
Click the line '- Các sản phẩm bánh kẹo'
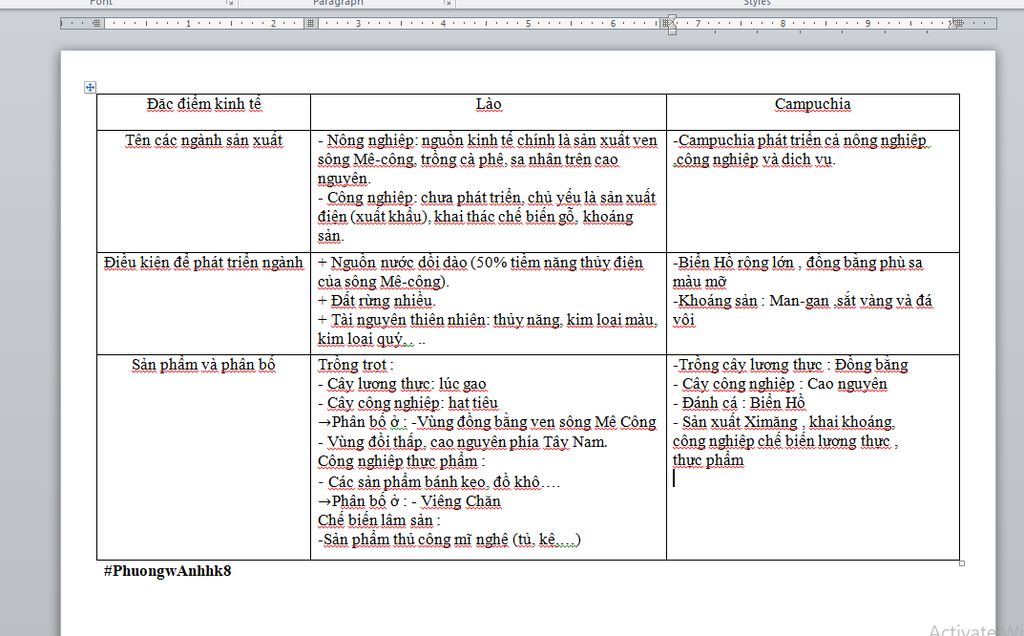[439, 482]
